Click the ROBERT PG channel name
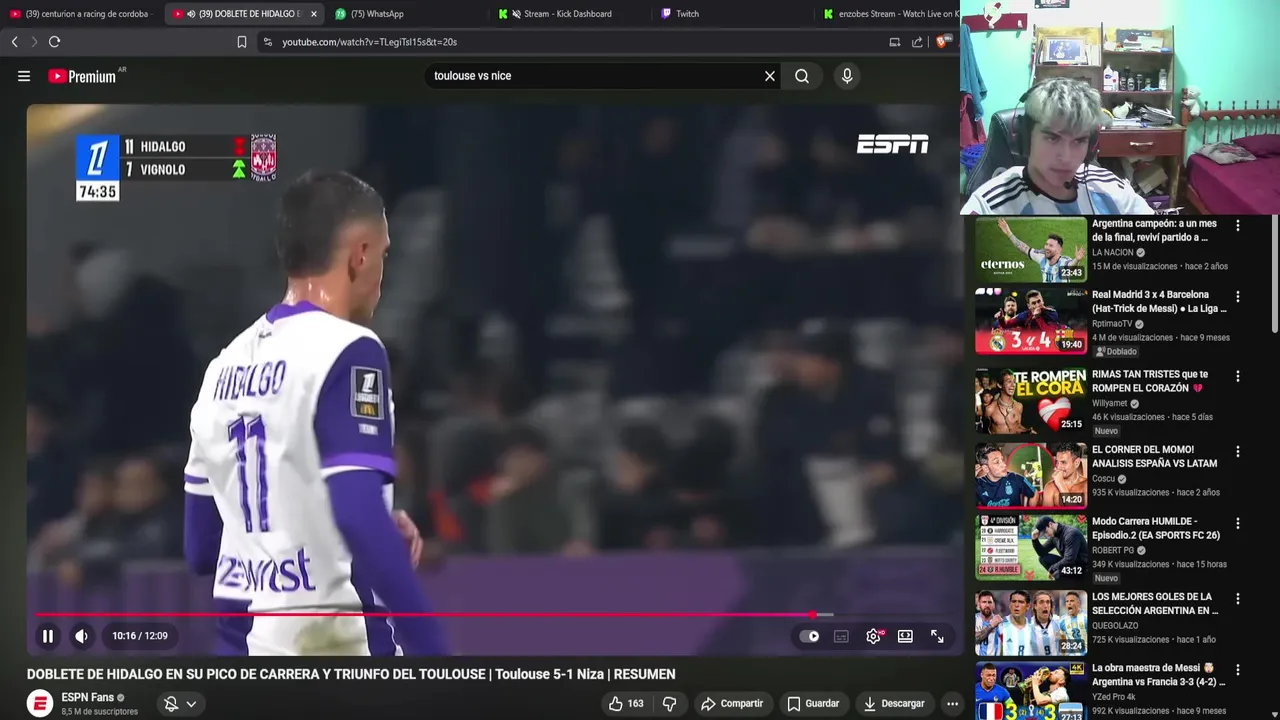The width and height of the screenshot is (1280, 720). 1115,550
